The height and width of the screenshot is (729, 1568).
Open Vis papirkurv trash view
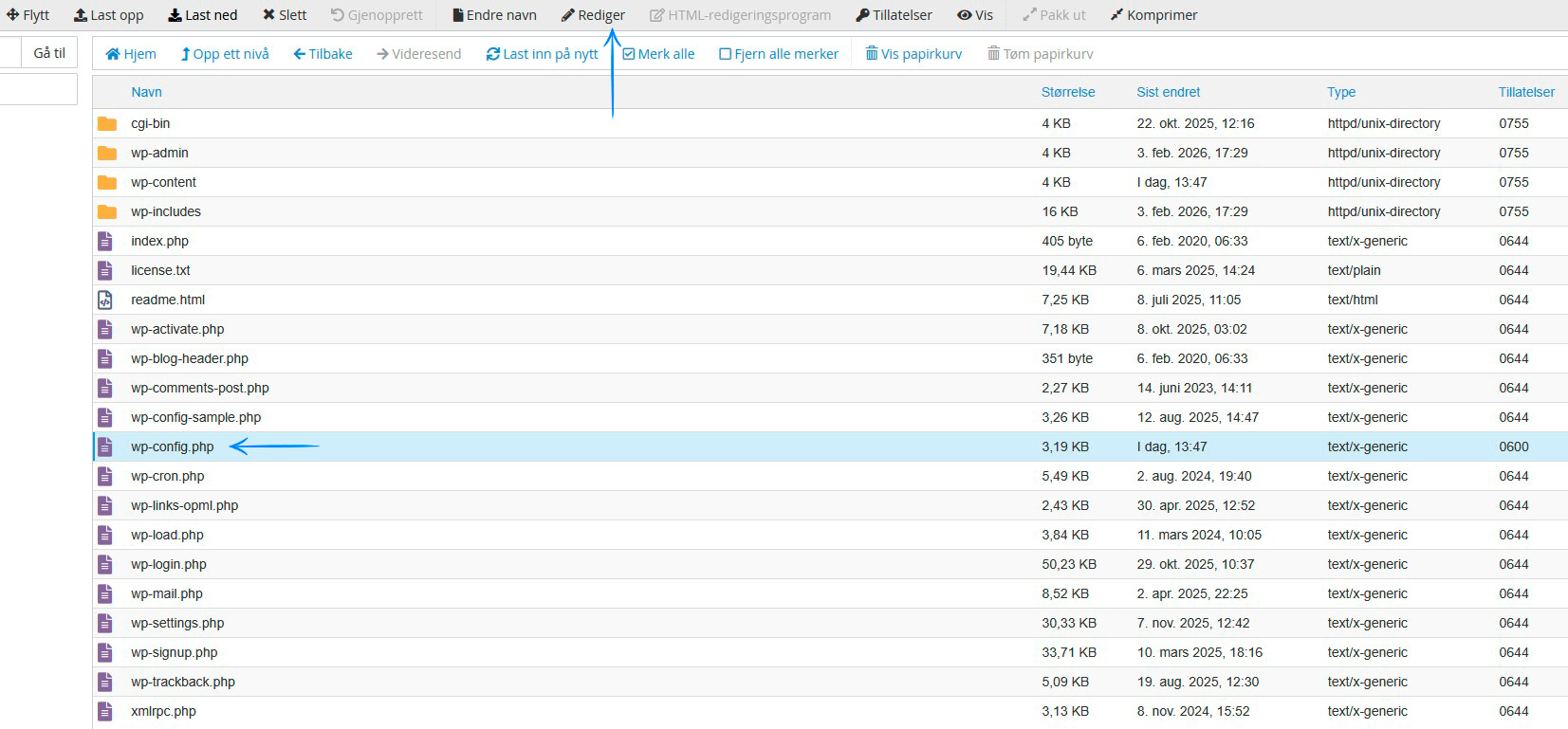[913, 54]
